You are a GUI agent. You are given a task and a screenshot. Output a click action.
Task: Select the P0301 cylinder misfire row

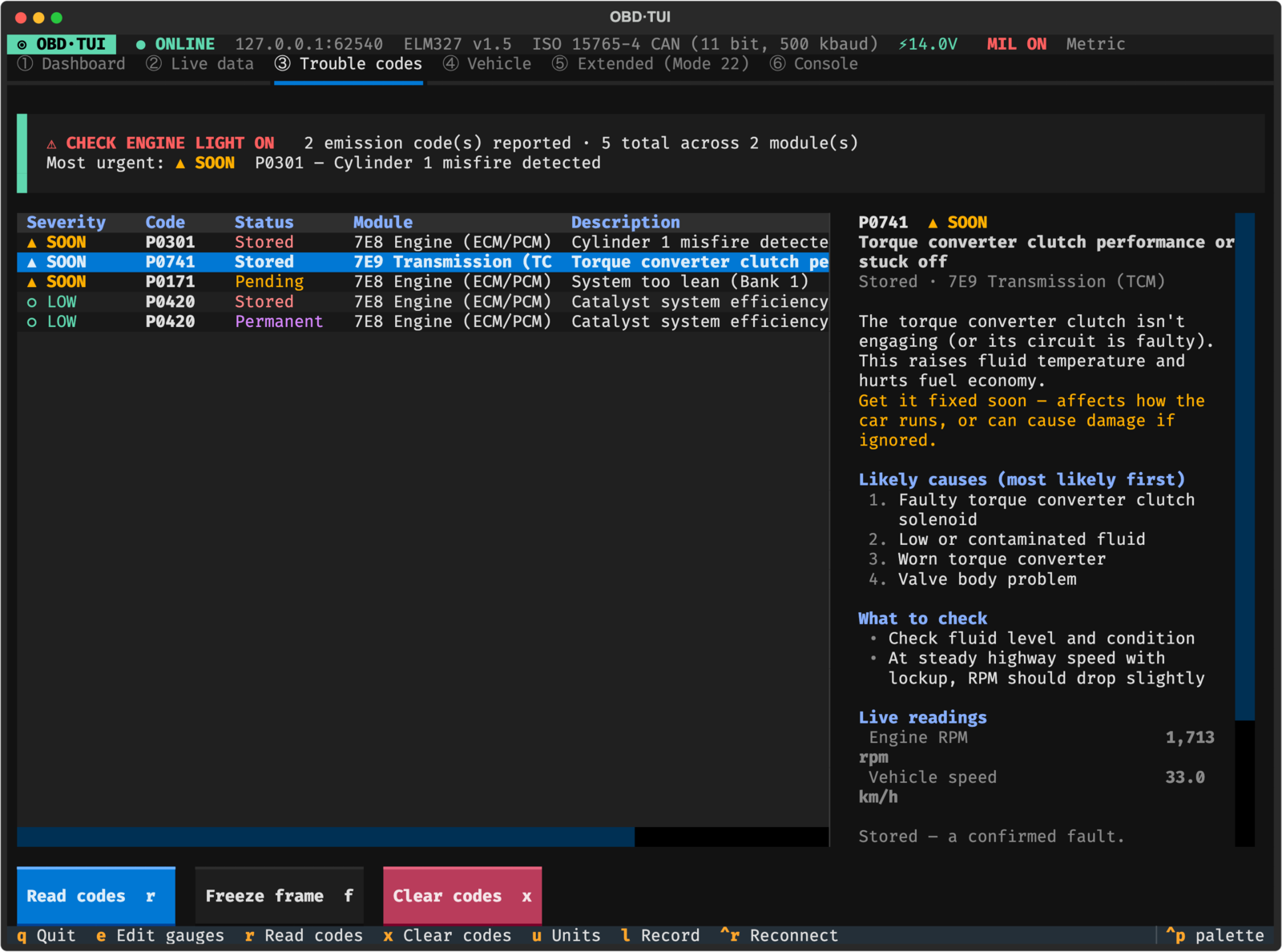coord(423,242)
